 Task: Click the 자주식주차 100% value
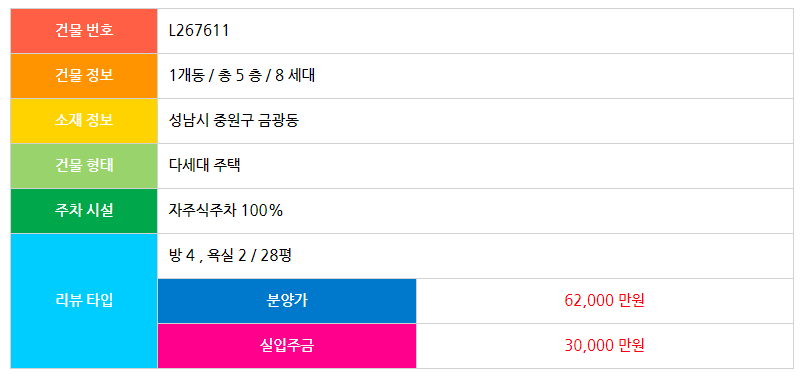pos(226,211)
